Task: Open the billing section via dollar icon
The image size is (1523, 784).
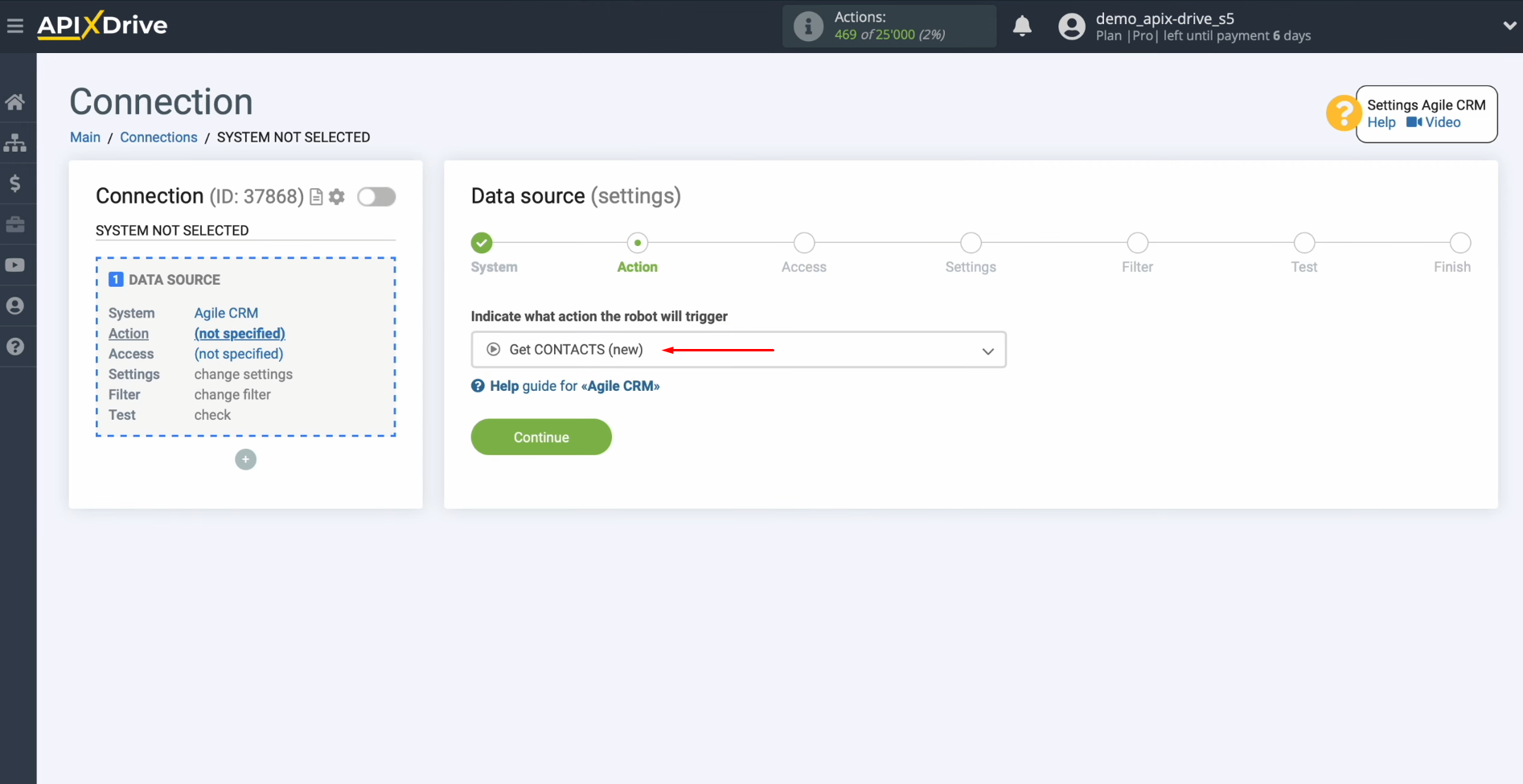Action: pos(16,183)
